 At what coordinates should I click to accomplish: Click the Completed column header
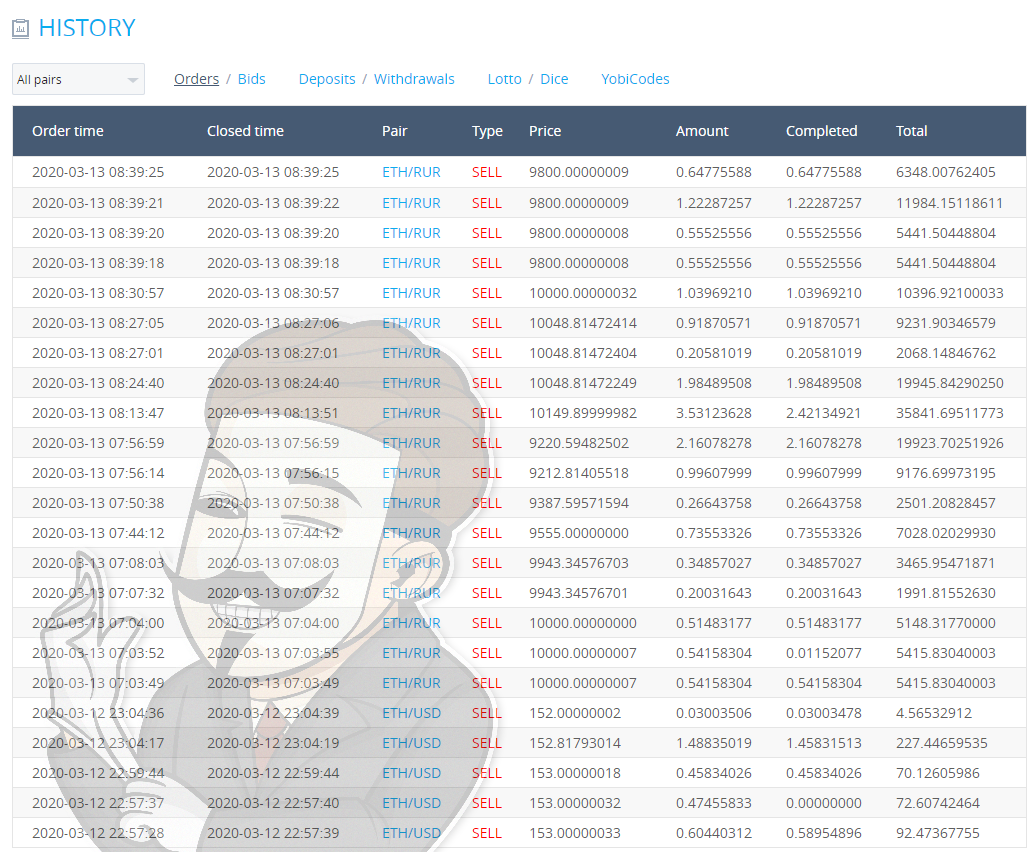[x=822, y=131]
